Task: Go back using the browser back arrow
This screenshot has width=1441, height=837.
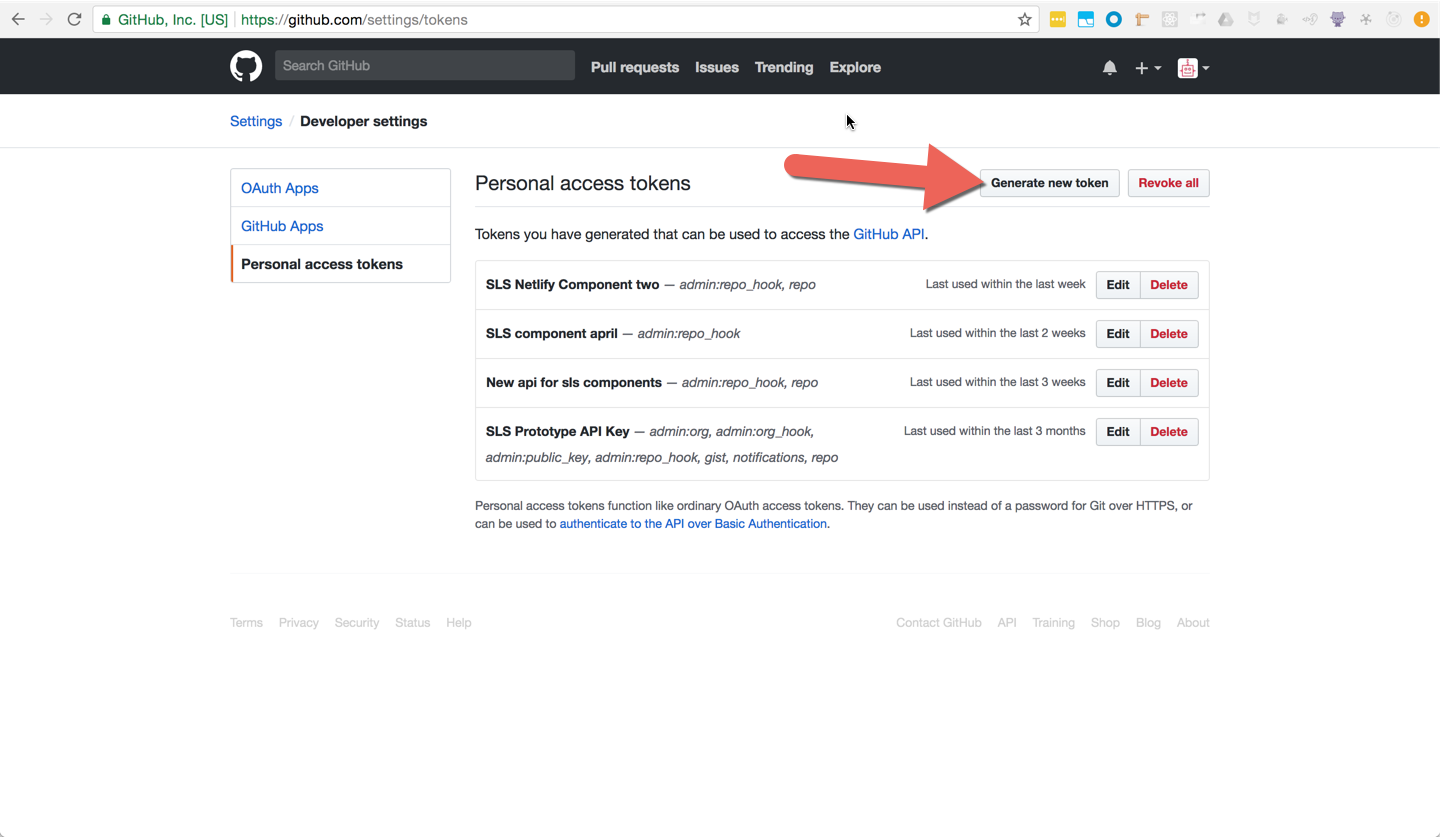Action: 18,19
